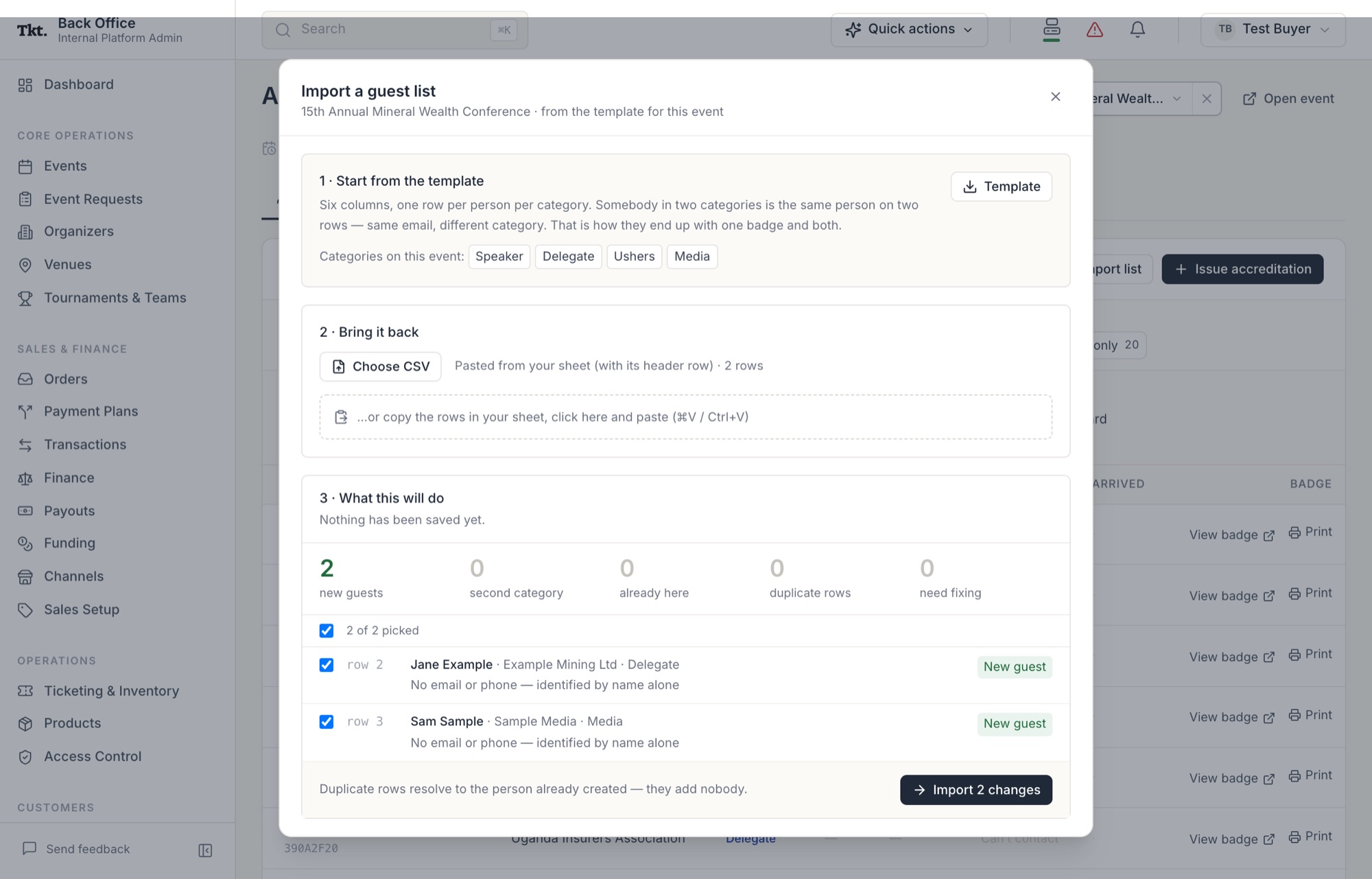Close the Import a guest list dialog
This screenshot has width=1372, height=879.
1056,97
